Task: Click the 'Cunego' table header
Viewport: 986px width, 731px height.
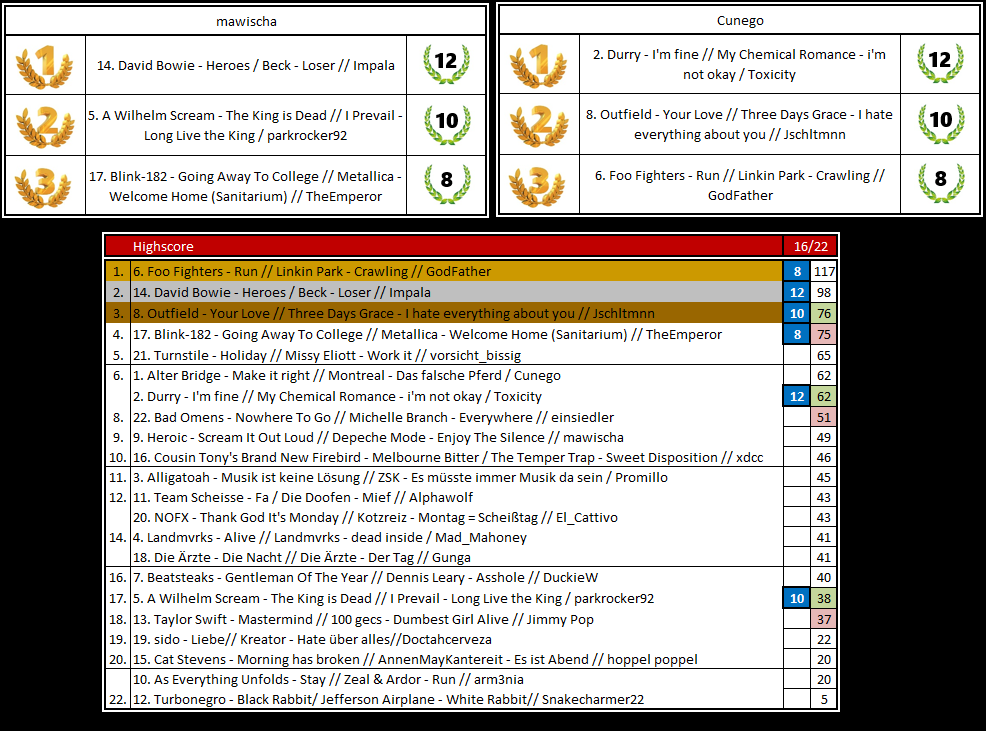Action: click(740, 21)
